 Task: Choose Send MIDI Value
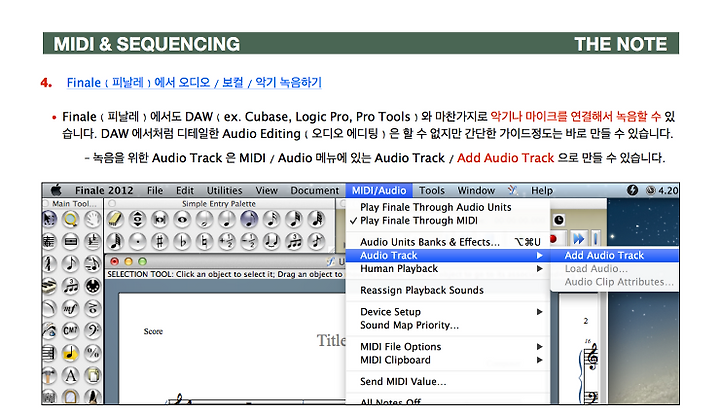coord(448,381)
